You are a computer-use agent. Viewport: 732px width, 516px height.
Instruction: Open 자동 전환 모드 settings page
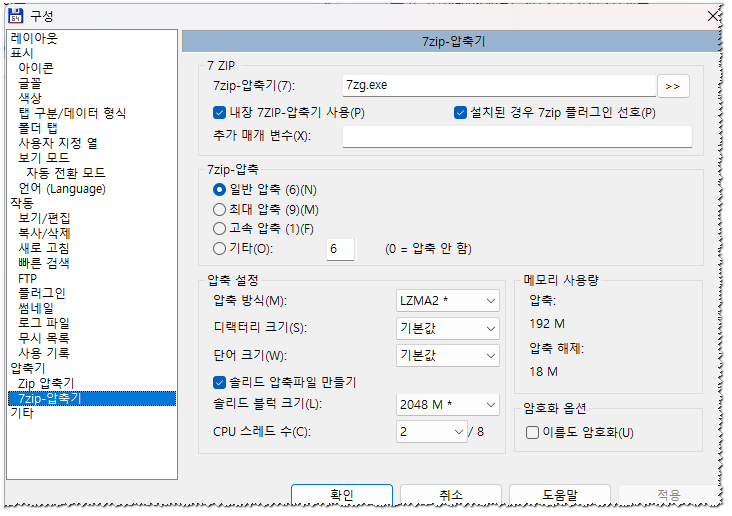[x=66, y=173]
